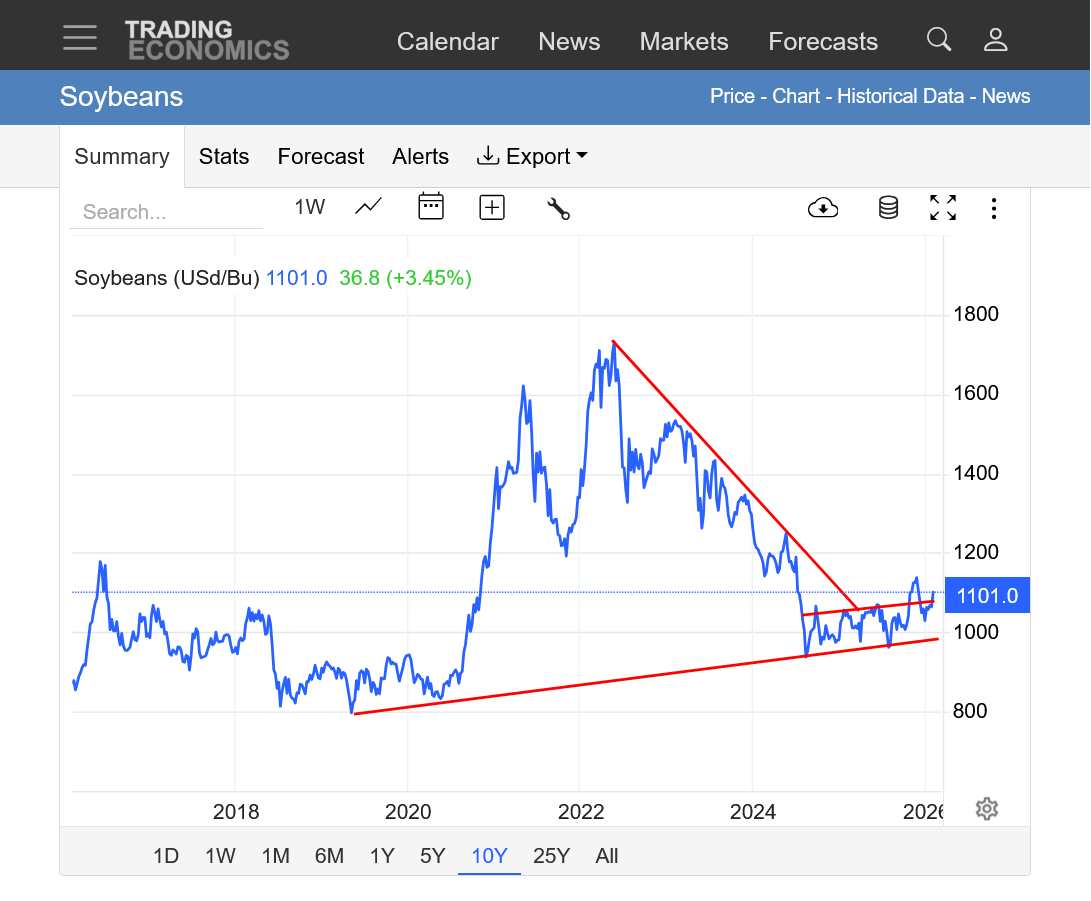Image resolution: width=1091 pixels, height=901 pixels.
Task: Click the plus box compare icon
Action: (x=492, y=207)
